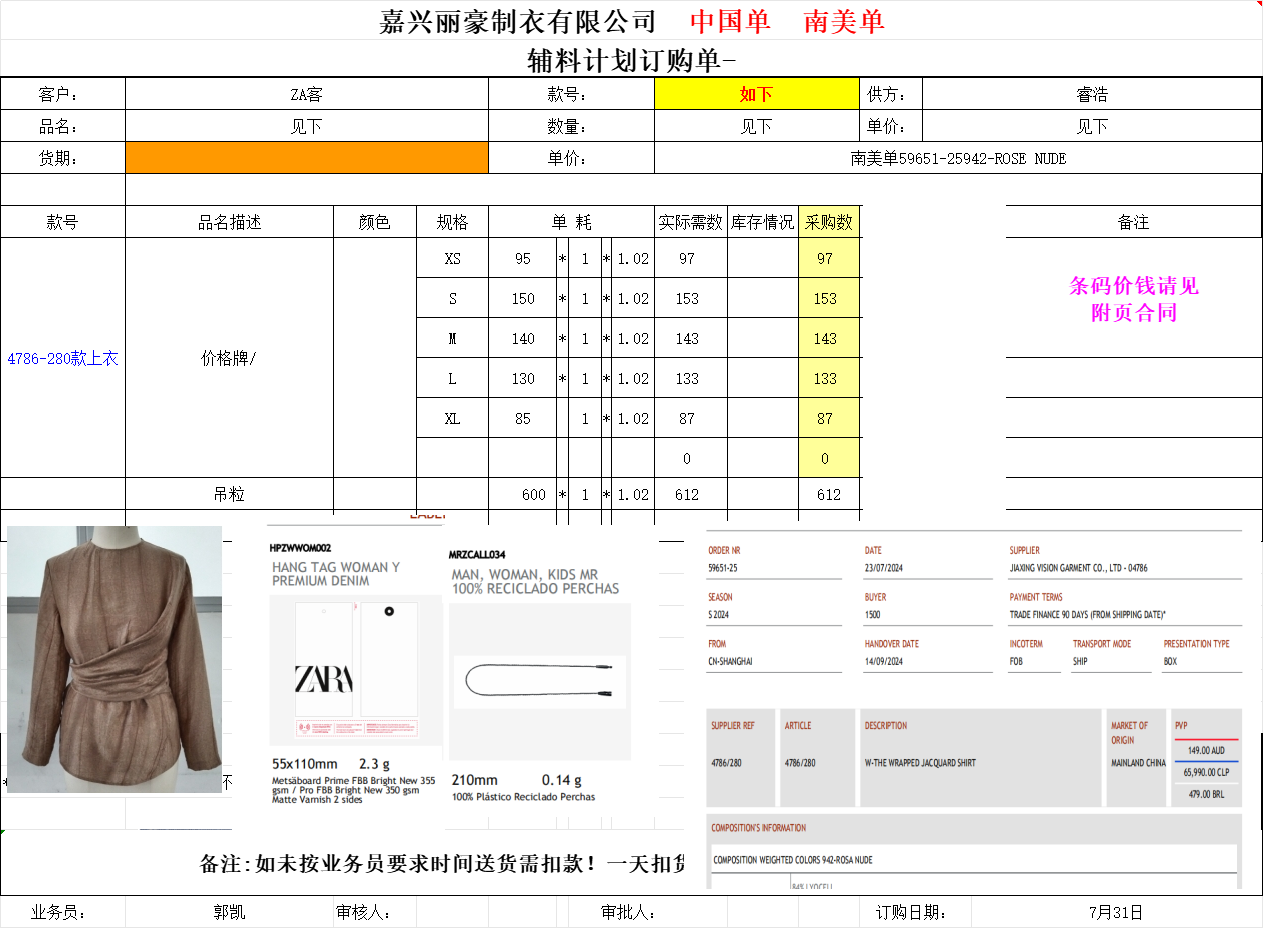Select the 南美单59651-25942-ROSE NUDE cell

(x=957, y=158)
